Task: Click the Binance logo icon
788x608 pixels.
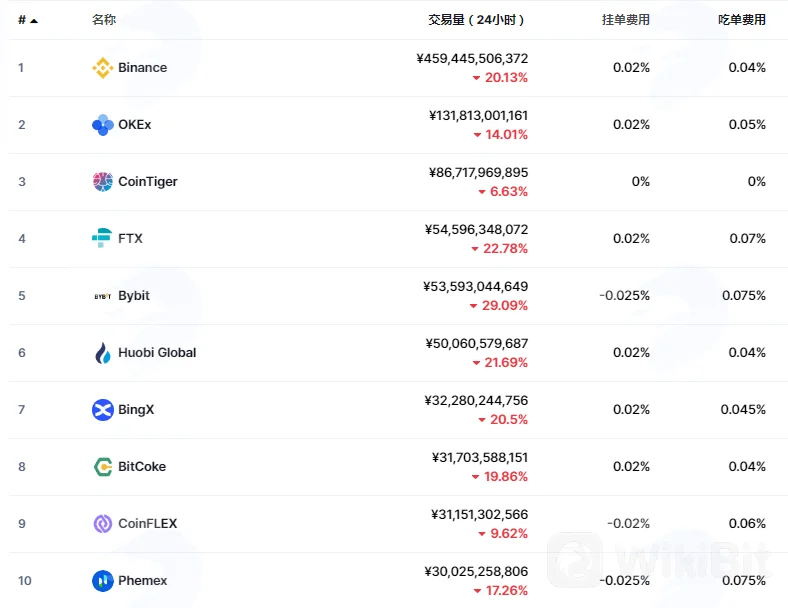Action: [x=103, y=68]
